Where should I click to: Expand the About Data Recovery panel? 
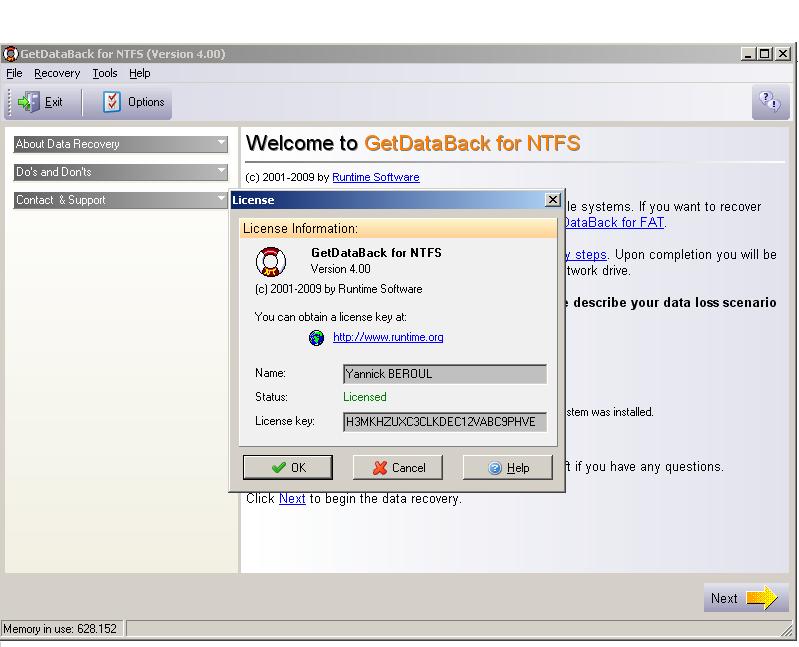(x=120, y=144)
